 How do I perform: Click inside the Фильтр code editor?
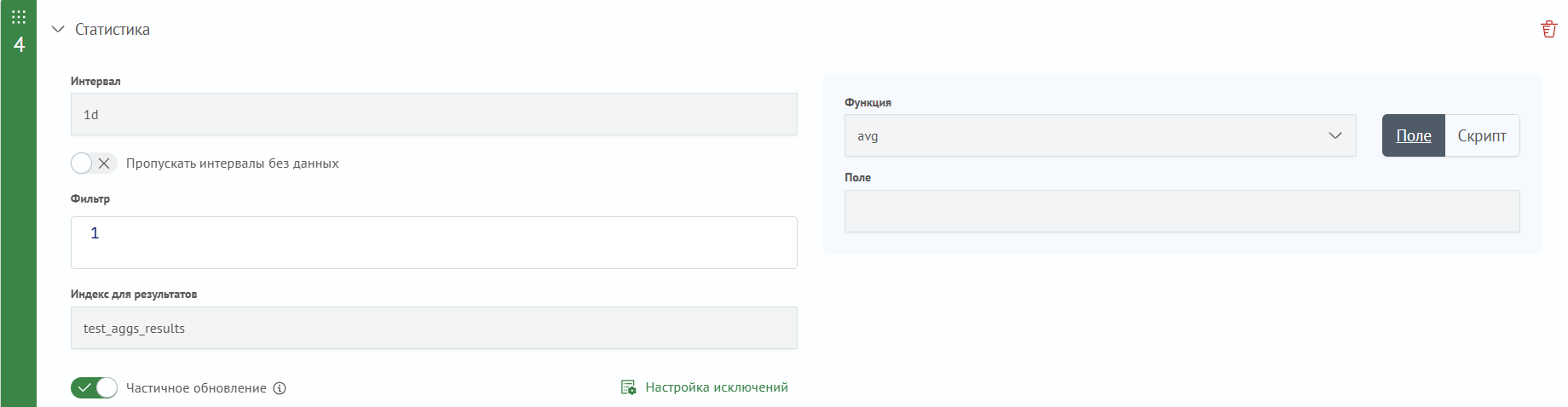(434, 243)
